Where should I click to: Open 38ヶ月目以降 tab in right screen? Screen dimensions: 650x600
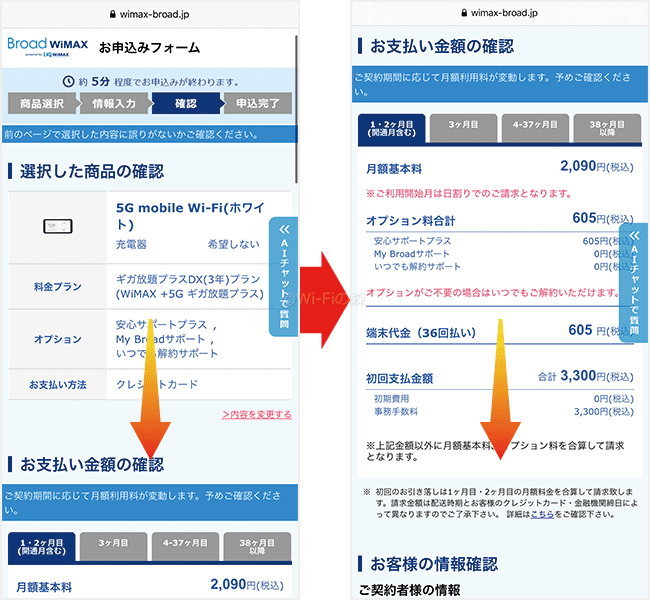tap(607, 128)
